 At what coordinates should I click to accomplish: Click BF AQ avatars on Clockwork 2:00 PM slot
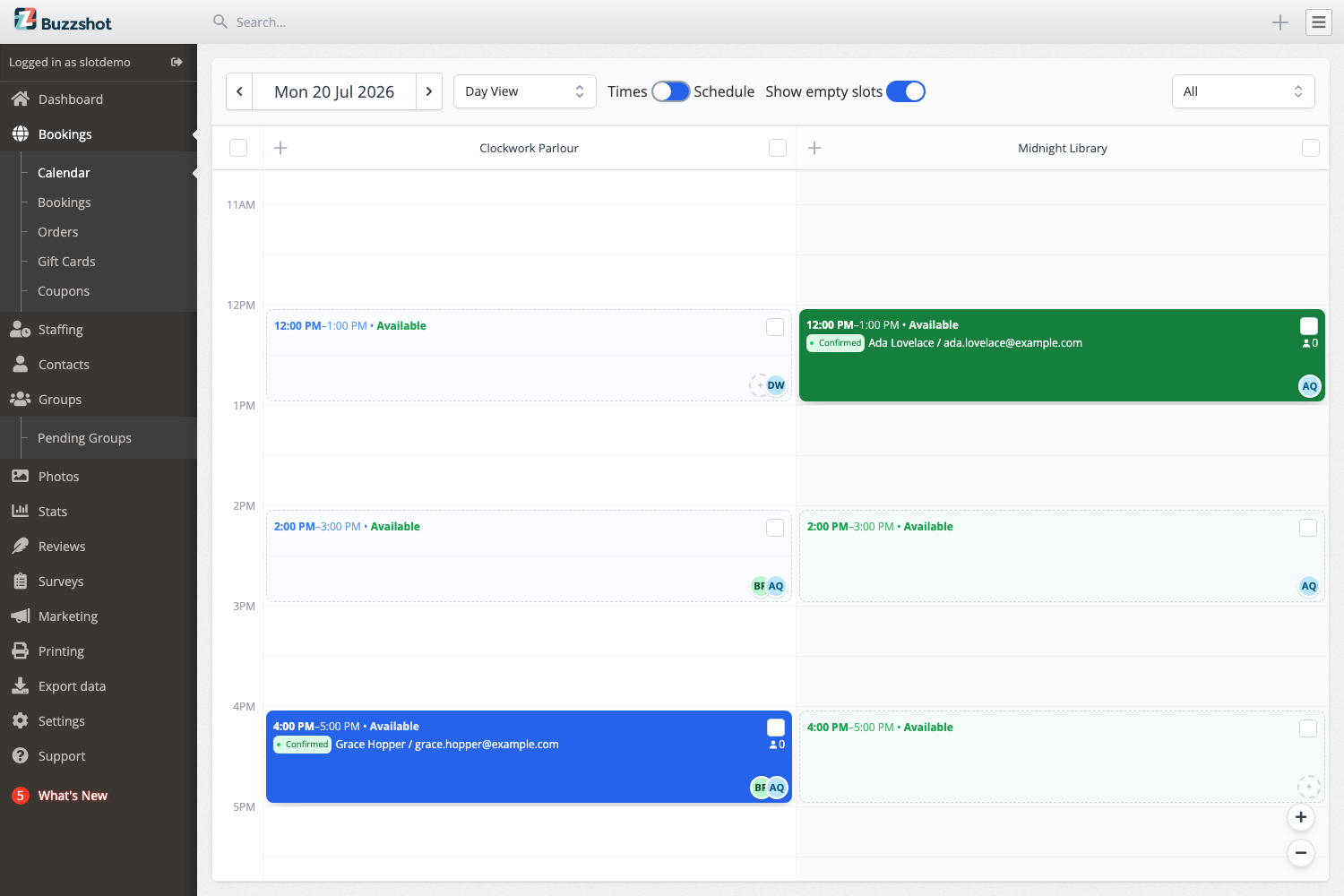[x=769, y=586]
